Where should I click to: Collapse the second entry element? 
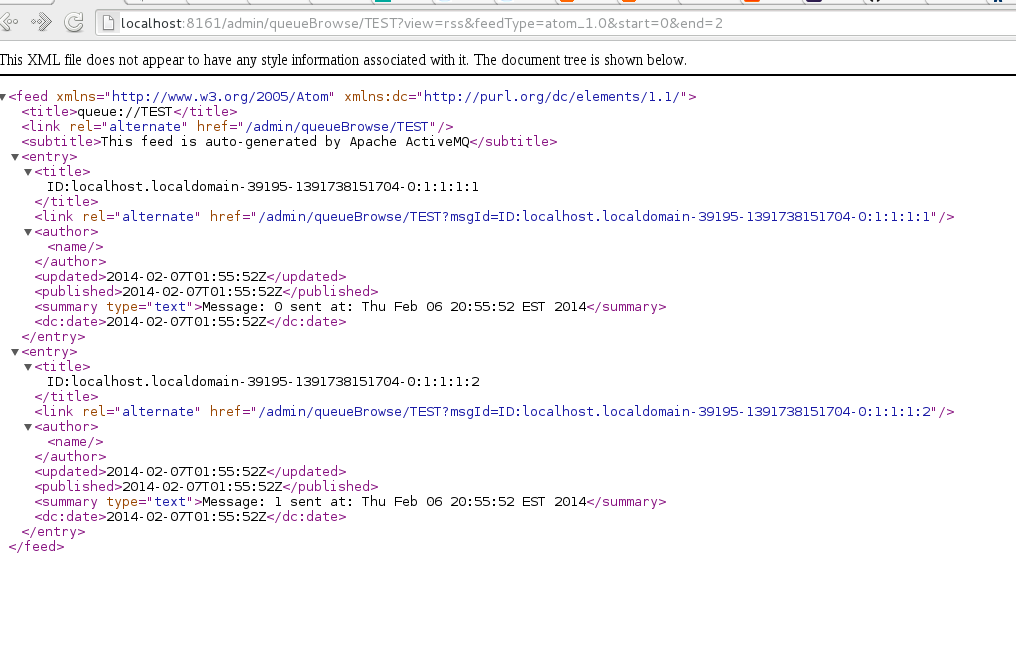15,352
